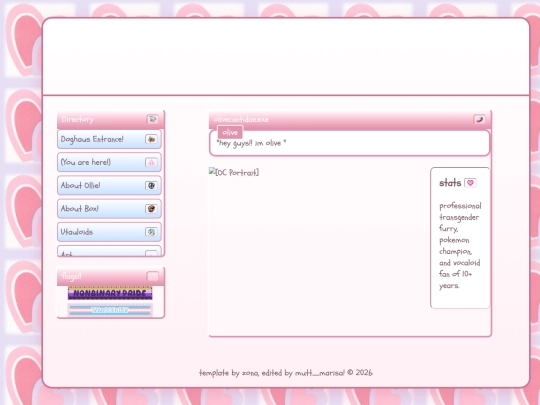Viewport: 540px width, 405px height.
Task: Open the About Box! page
Action: 109,209
